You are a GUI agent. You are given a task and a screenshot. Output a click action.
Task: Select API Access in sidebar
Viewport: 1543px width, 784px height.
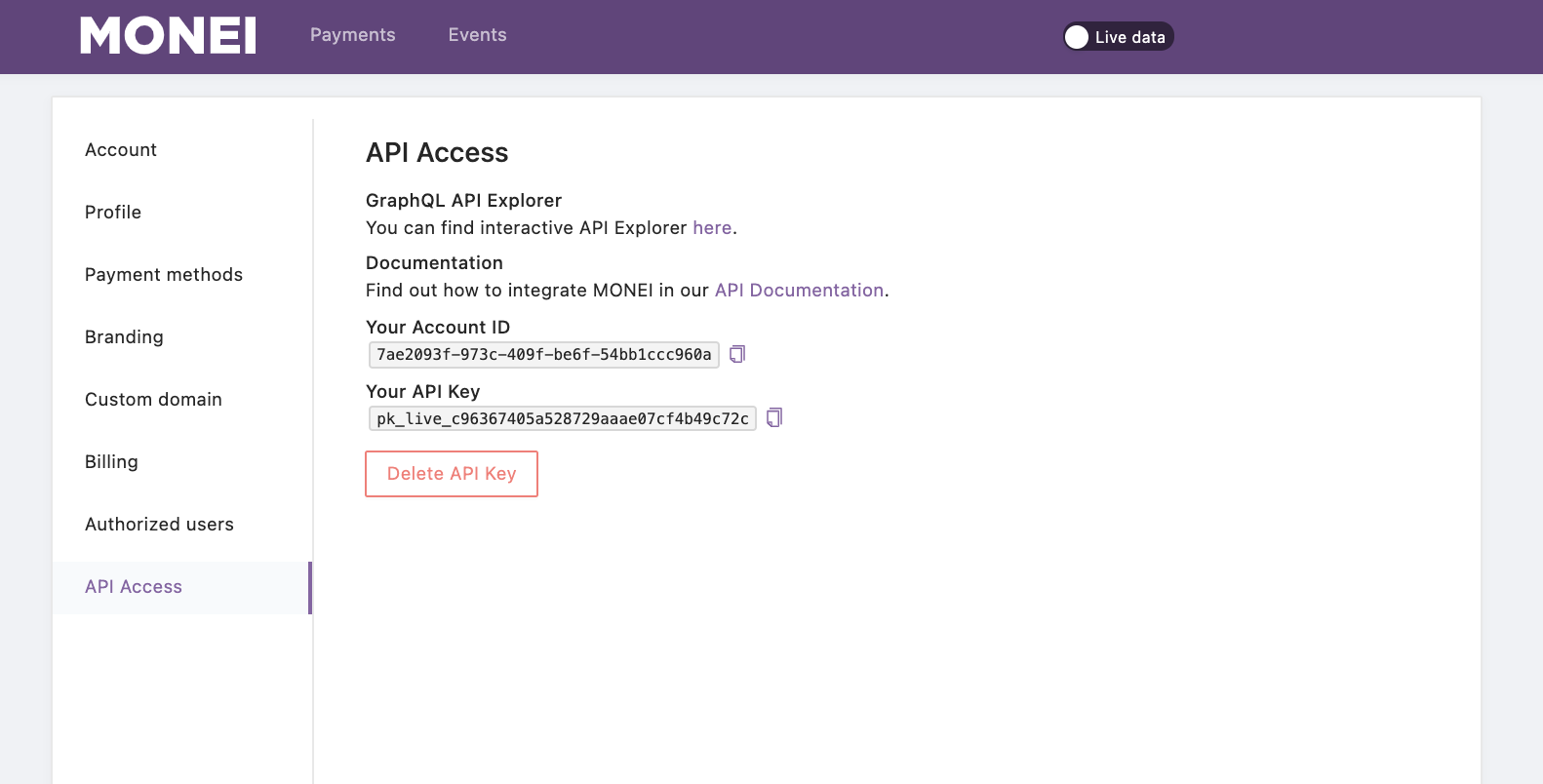181,587
